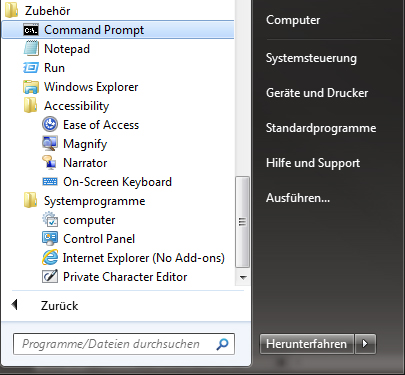Go back with the Zurück link
Screen dimensions: 405x375
(x=59, y=306)
